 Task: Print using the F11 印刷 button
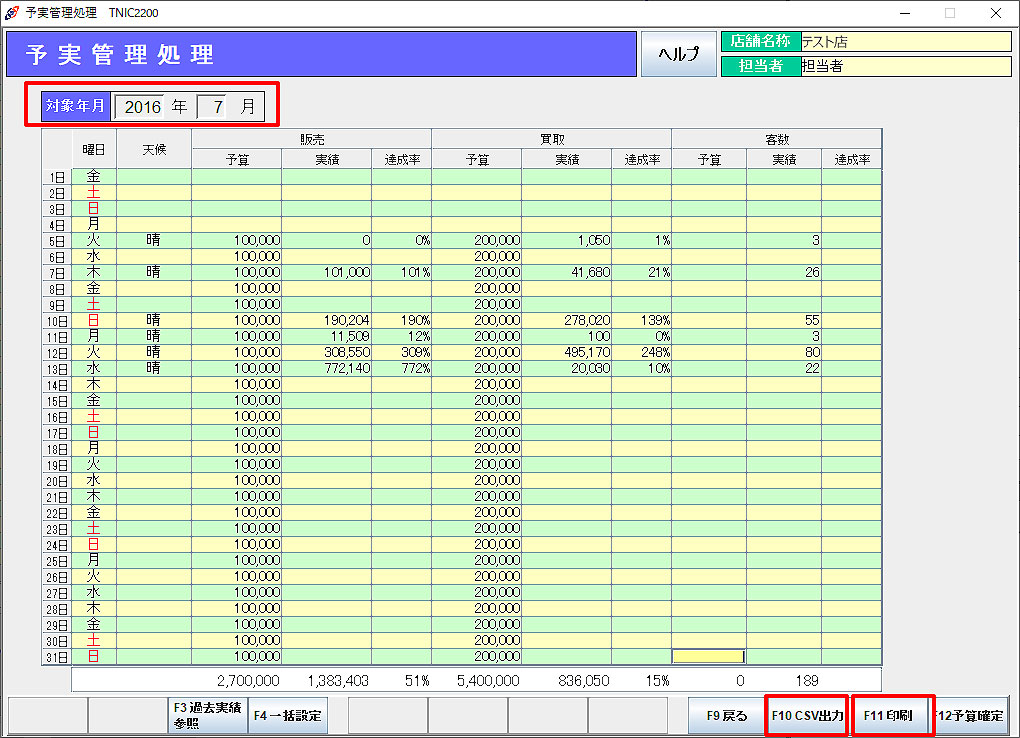[888, 716]
